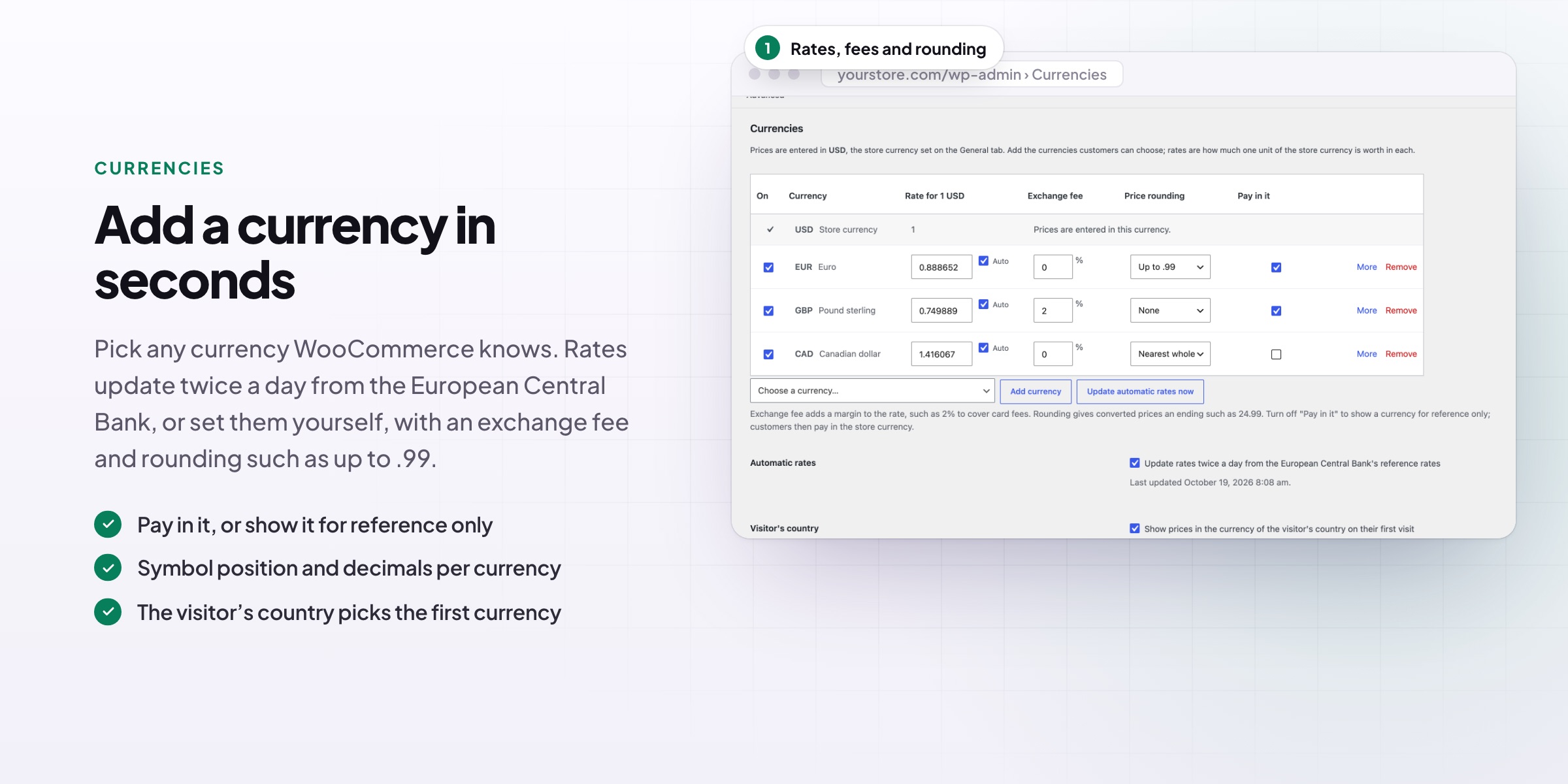Screen dimensions: 1568x784
Task: Click the browser address bar yourstore.com/wp-admin
Action: (x=972, y=74)
